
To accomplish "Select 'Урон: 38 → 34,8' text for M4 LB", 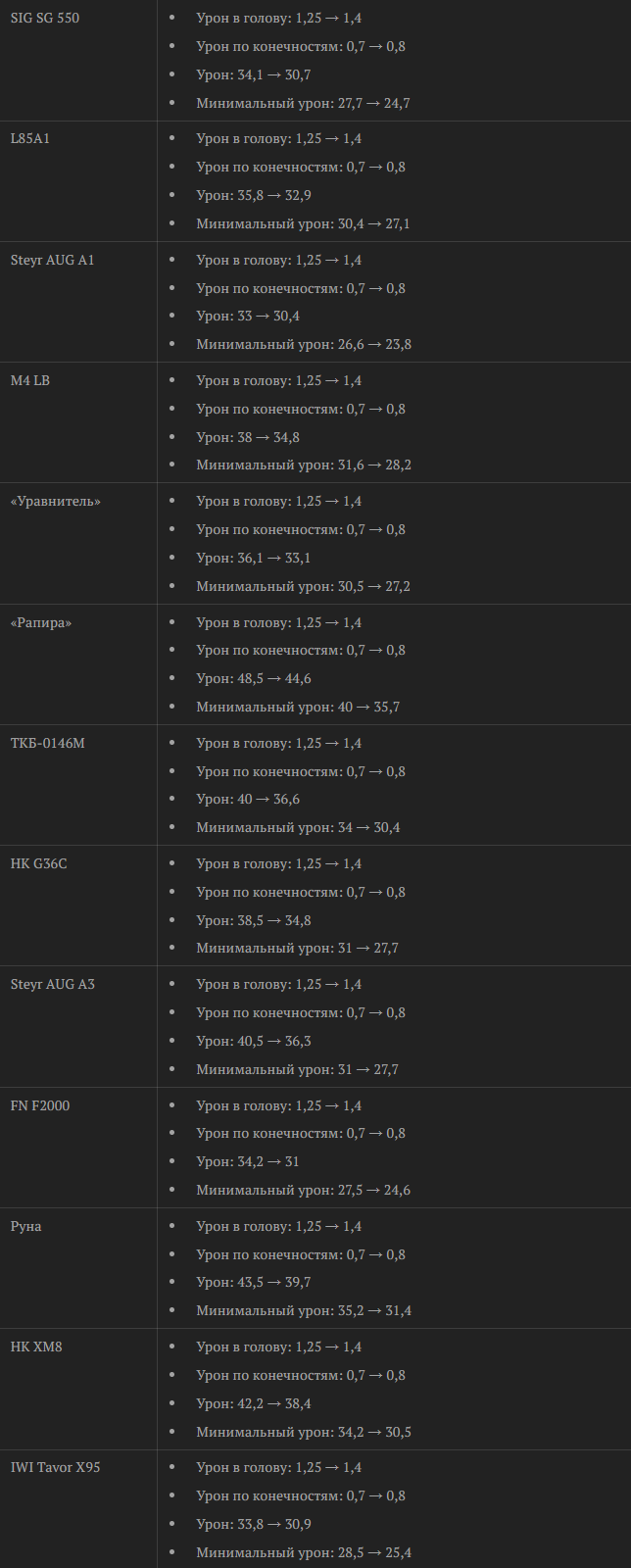I will click(248, 437).
